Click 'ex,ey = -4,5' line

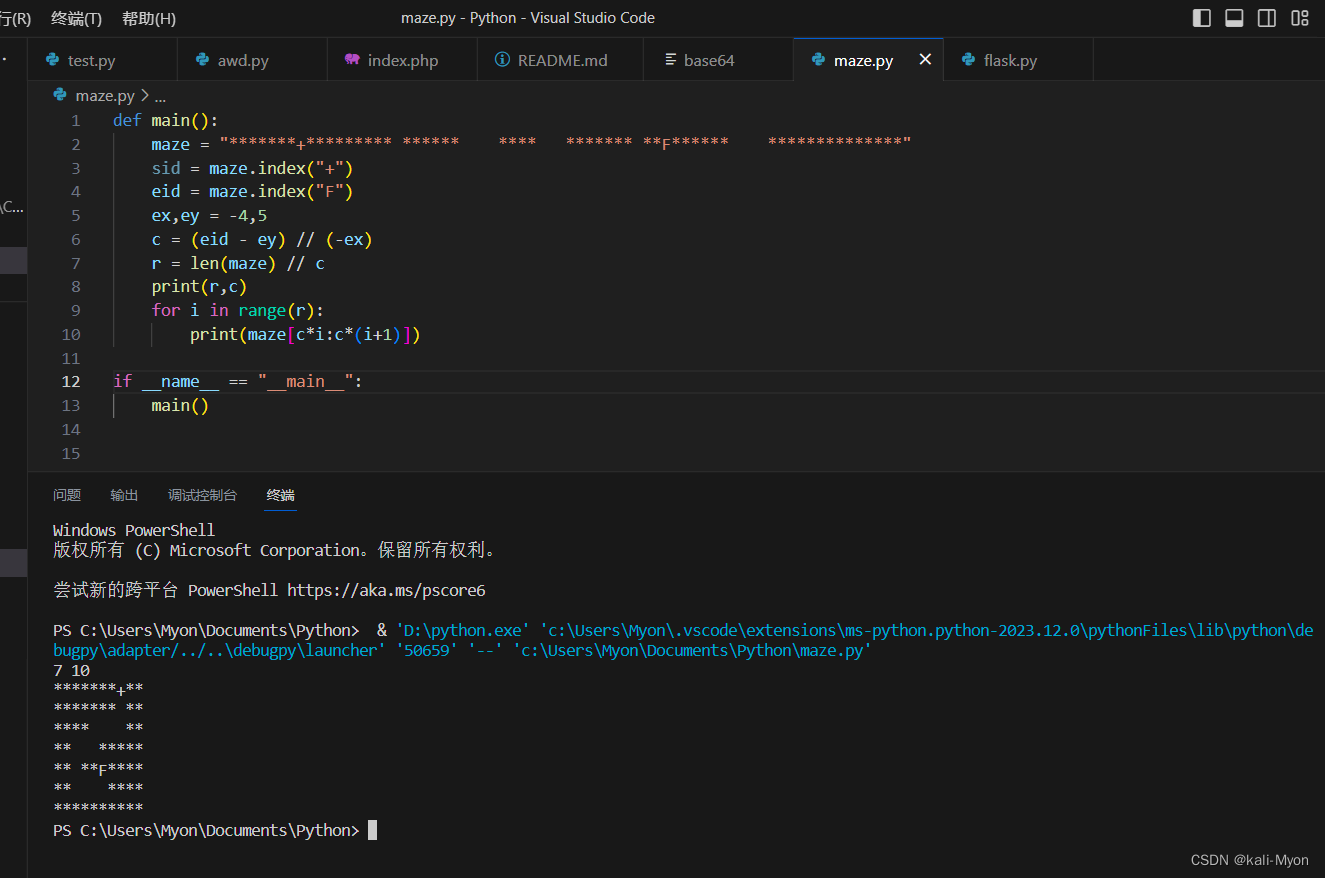pyautogui.click(x=210, y=215)
